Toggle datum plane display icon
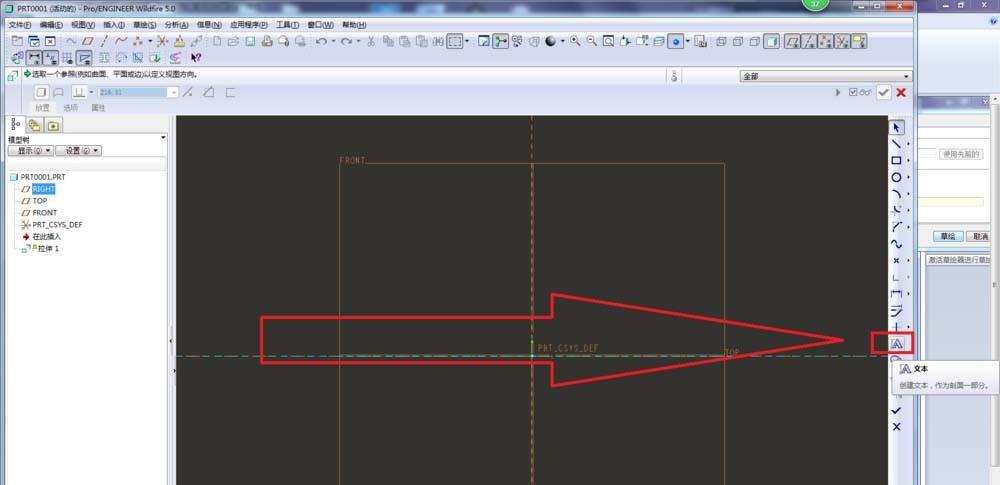This screenshot has height=485, width=1000. [788, 42]
